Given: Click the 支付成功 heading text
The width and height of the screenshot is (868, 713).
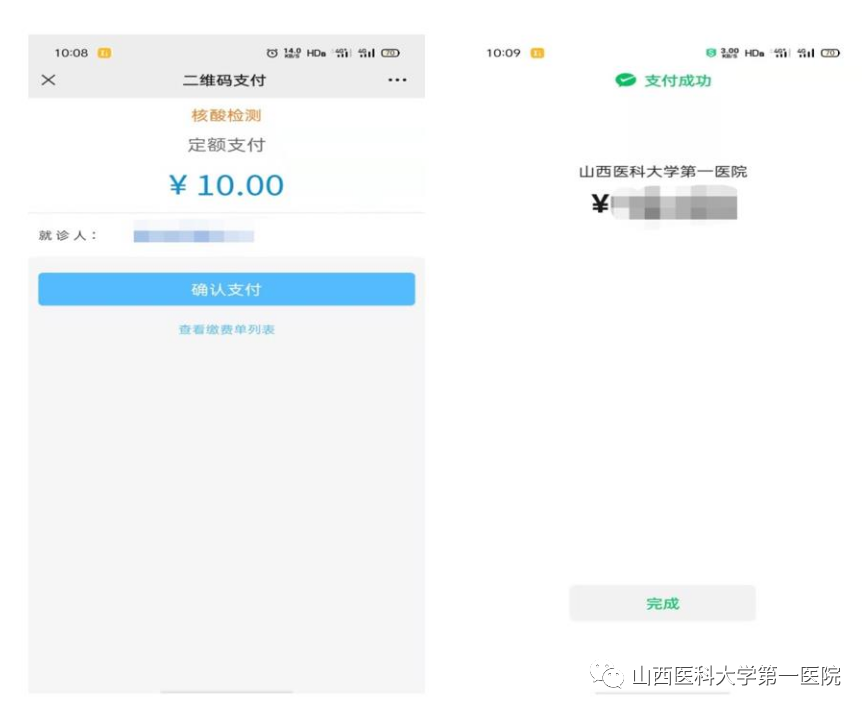Looking at the screenshot, I should [678, 81].
